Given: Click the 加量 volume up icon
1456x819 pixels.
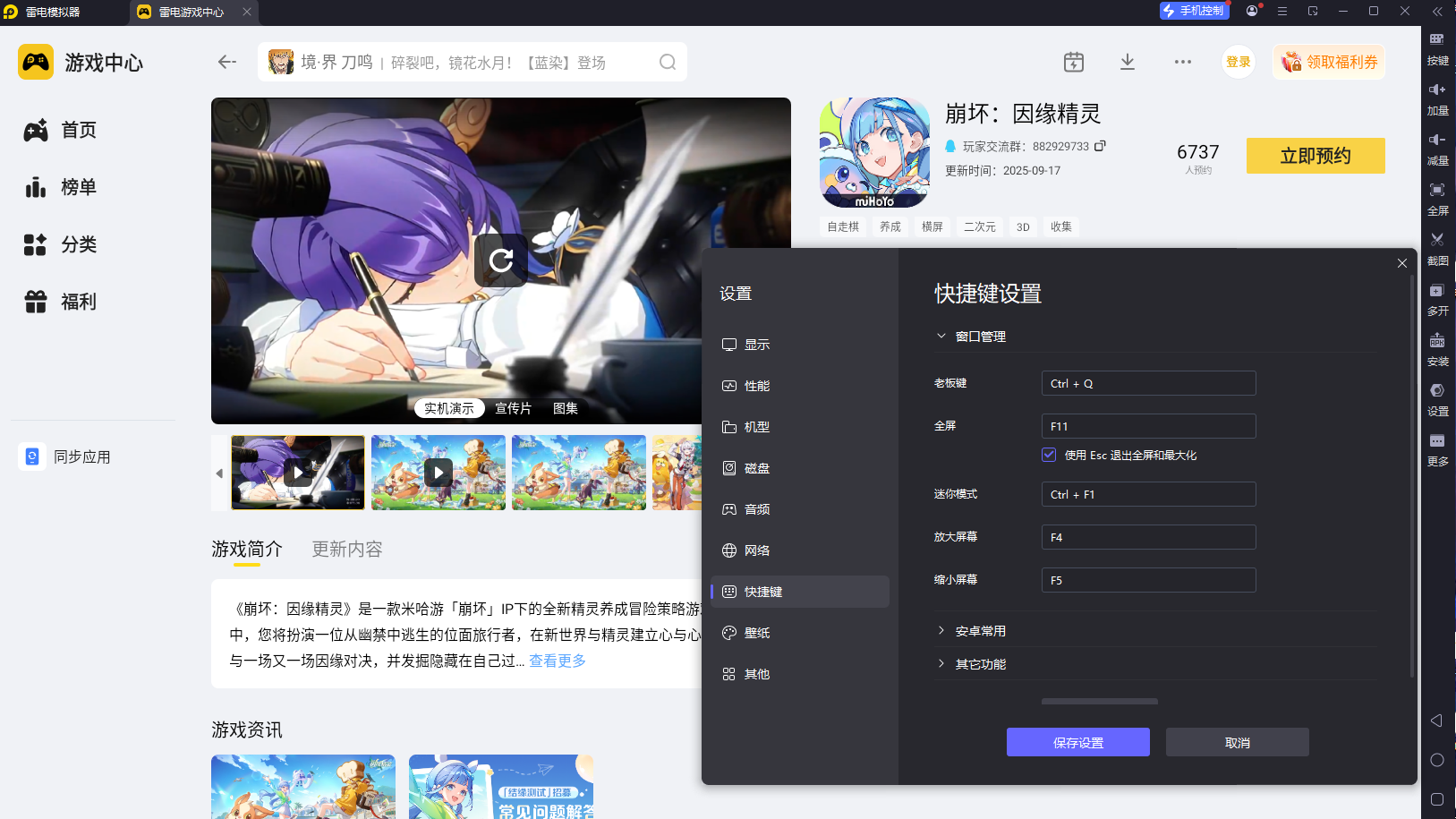Looking at the screenshot, I should point(1436,98).
